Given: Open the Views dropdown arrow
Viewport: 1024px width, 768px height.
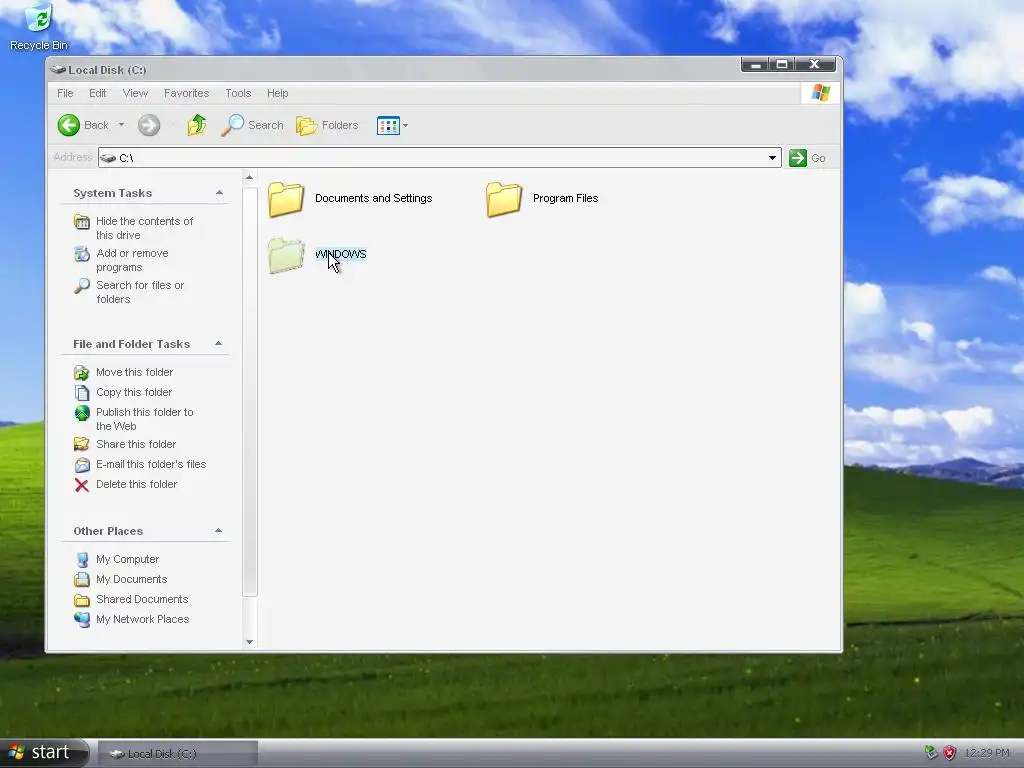Looking at the screenshot, I should point(406,125).
